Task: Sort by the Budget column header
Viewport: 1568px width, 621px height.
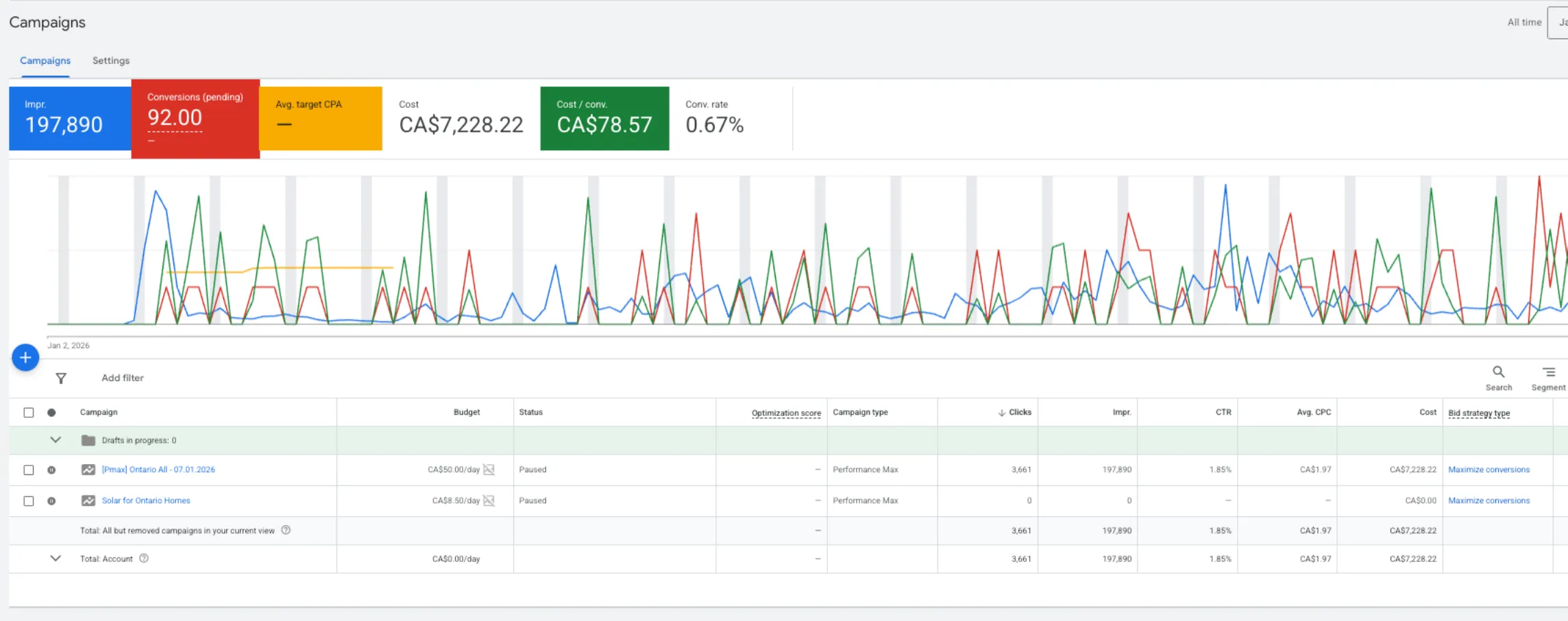Action: [x=467, y=412]
